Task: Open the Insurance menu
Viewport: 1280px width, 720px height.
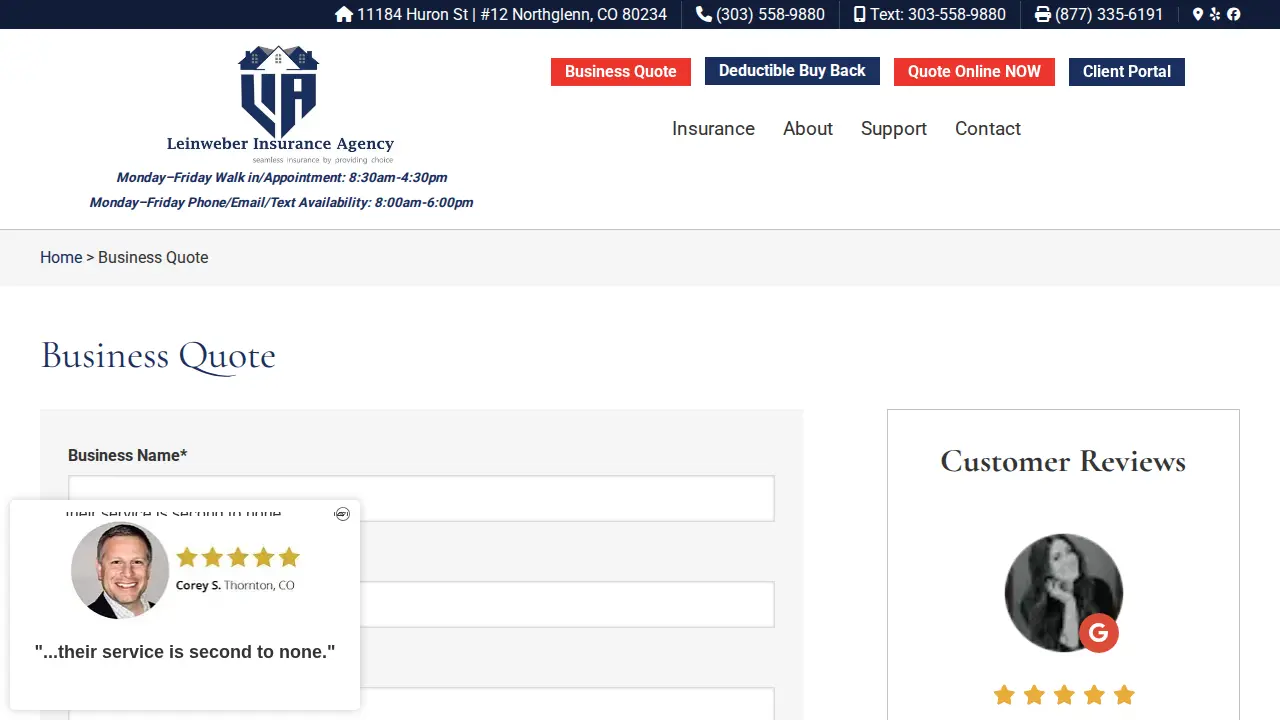Action: tap(713, 129)
